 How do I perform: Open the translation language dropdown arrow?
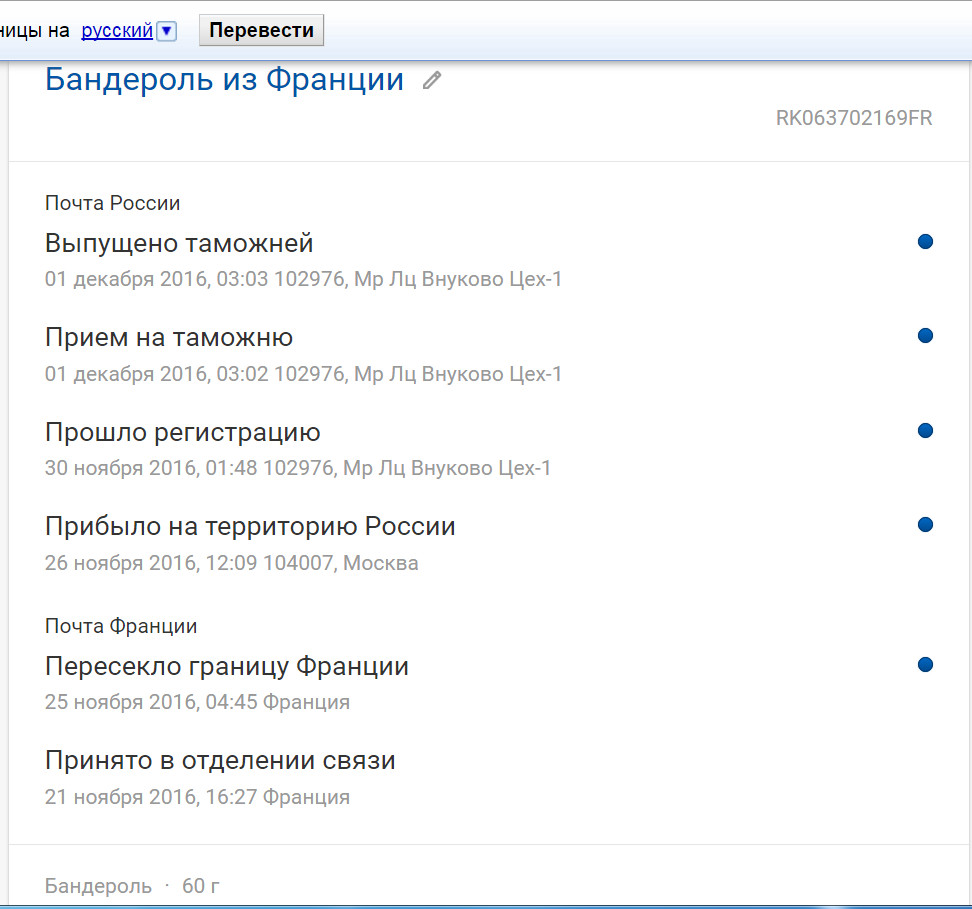167,31
